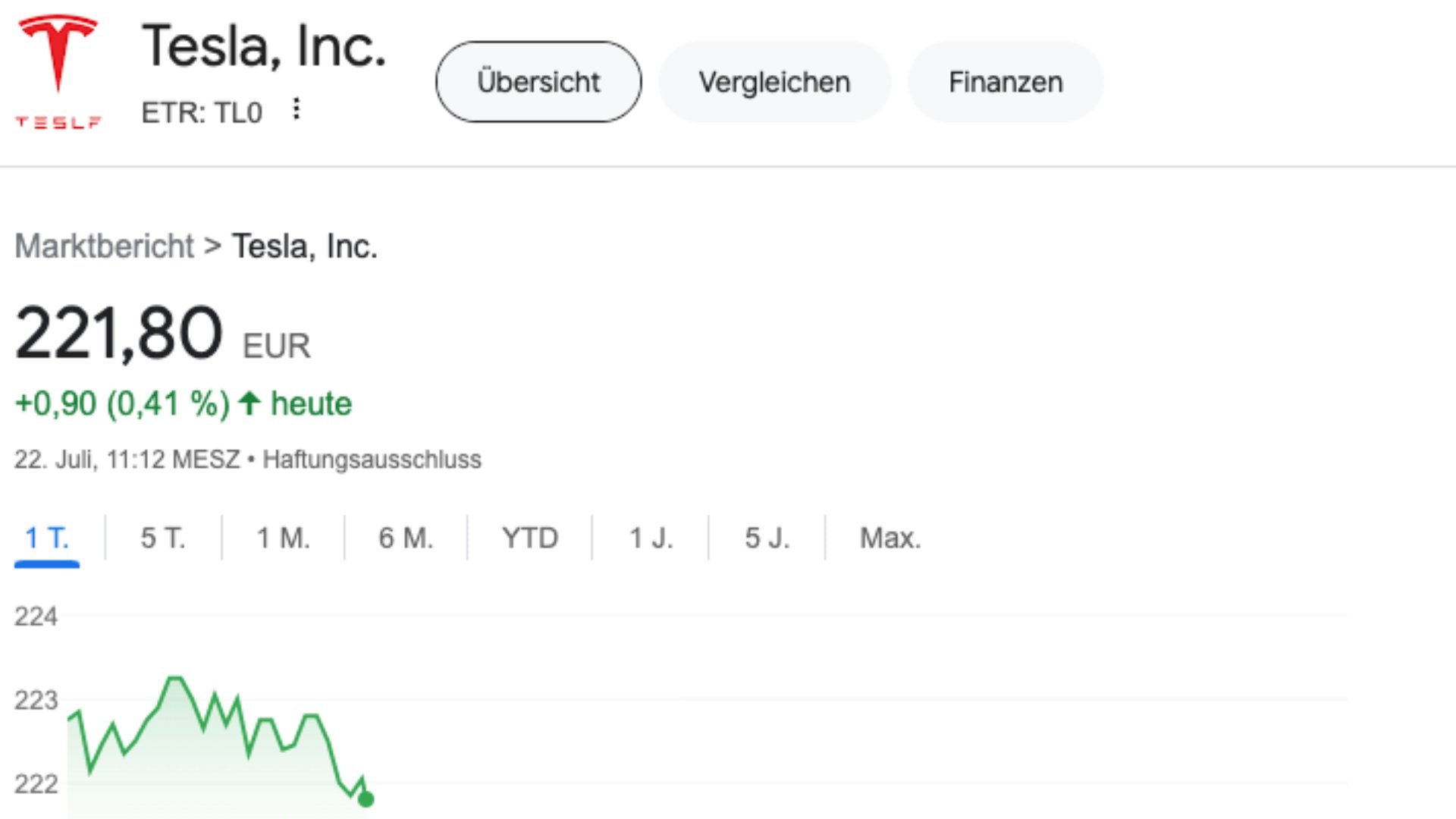Show the 1 J. chart range

click(x=651, y=538)
